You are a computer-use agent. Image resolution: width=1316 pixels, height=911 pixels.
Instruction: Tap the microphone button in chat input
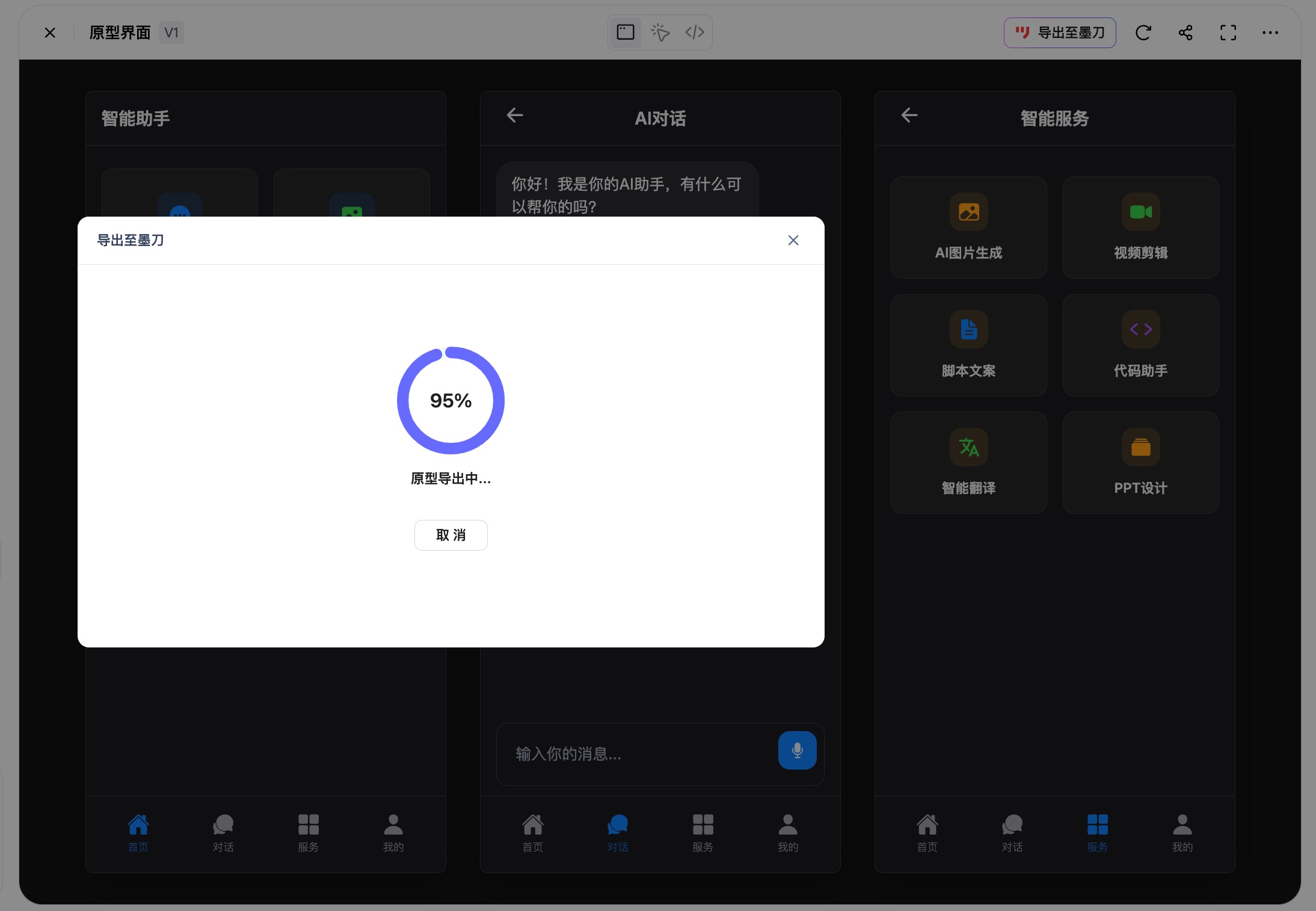pyautogui.click(x=797, y=750)
